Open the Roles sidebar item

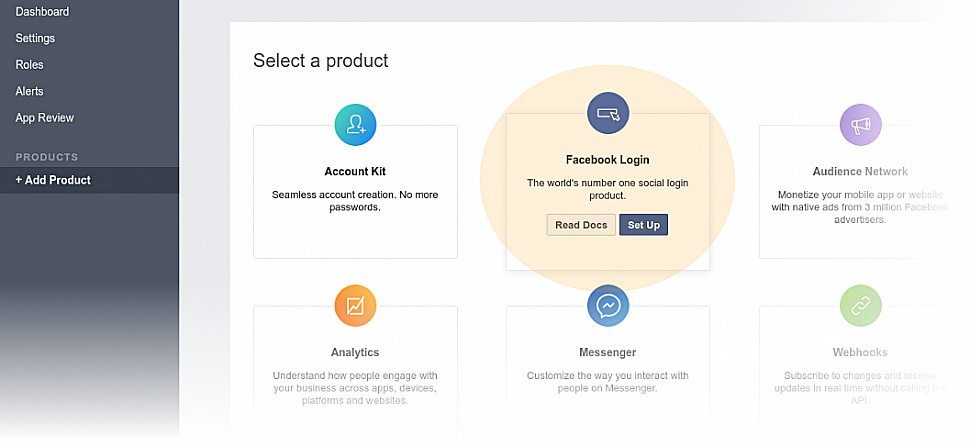(x=30, y=65)
